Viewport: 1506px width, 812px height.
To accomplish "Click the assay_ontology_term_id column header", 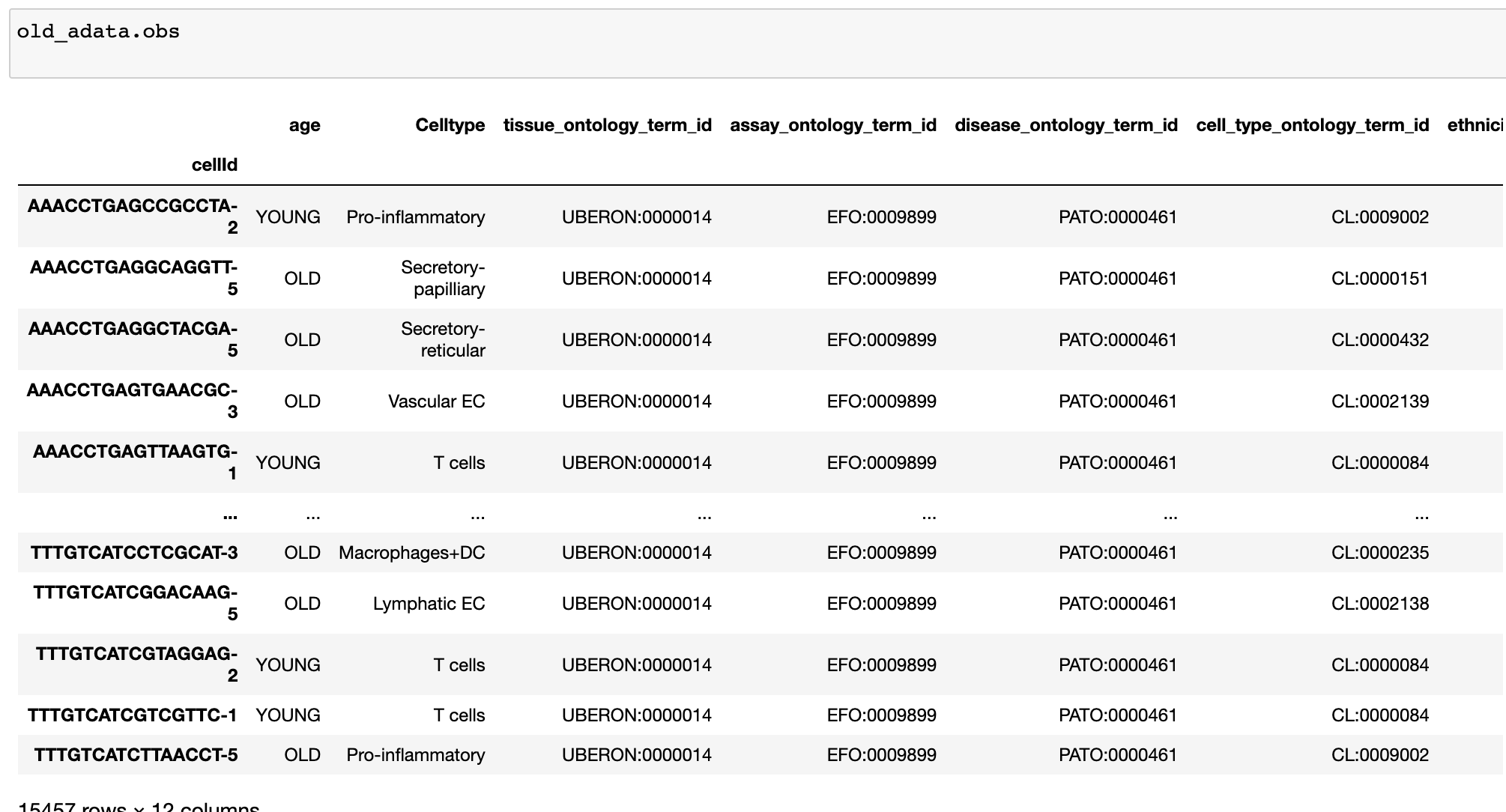I will pos(833,125).
